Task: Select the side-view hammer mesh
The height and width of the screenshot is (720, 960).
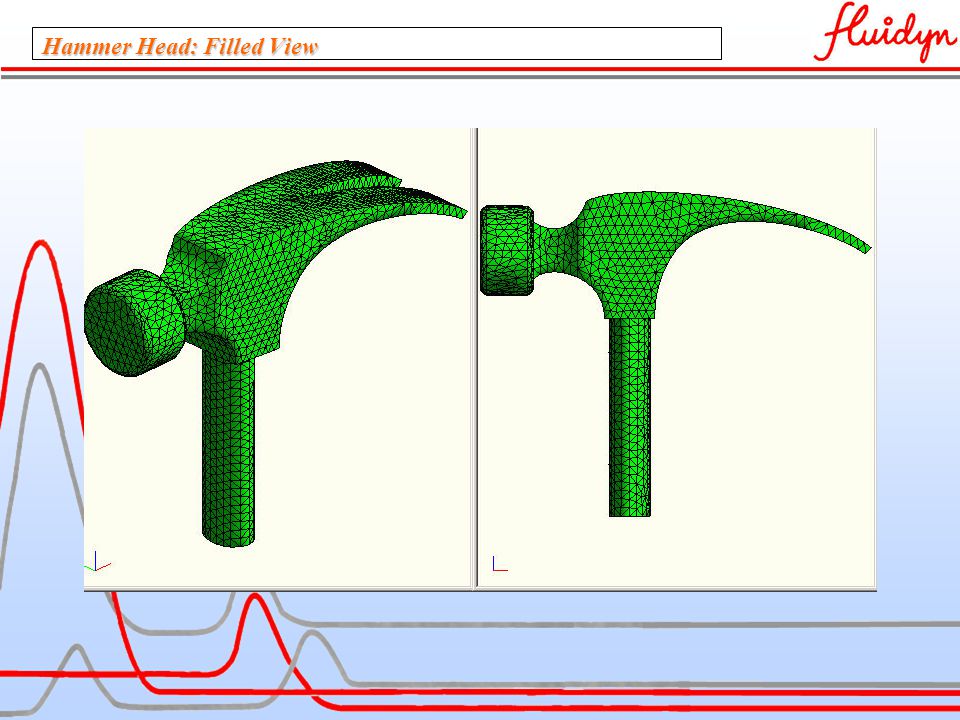Action: pyautogui.click(x=675, y=353)
